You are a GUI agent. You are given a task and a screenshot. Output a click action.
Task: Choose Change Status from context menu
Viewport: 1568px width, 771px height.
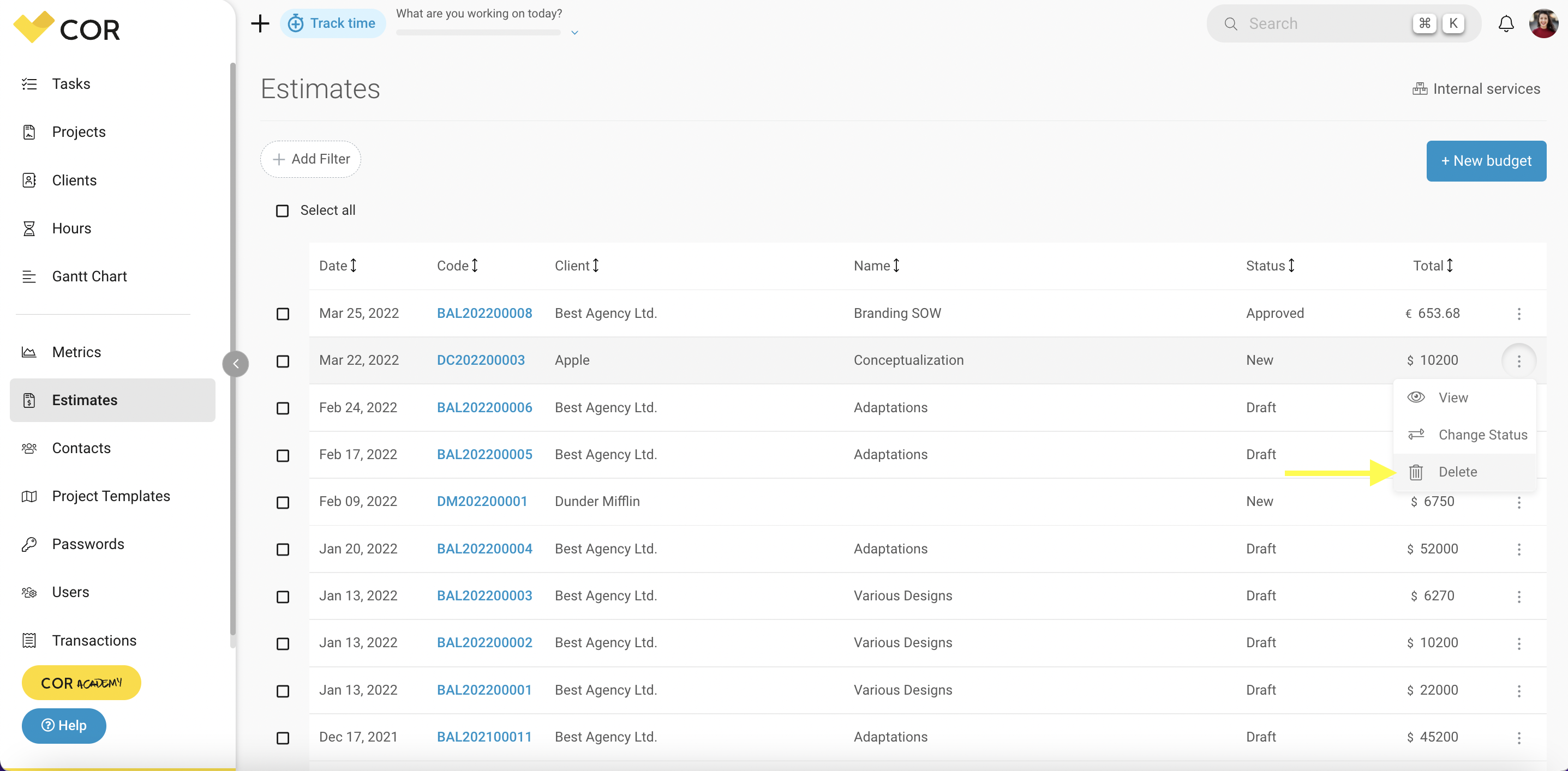[x=1464, y=435]
